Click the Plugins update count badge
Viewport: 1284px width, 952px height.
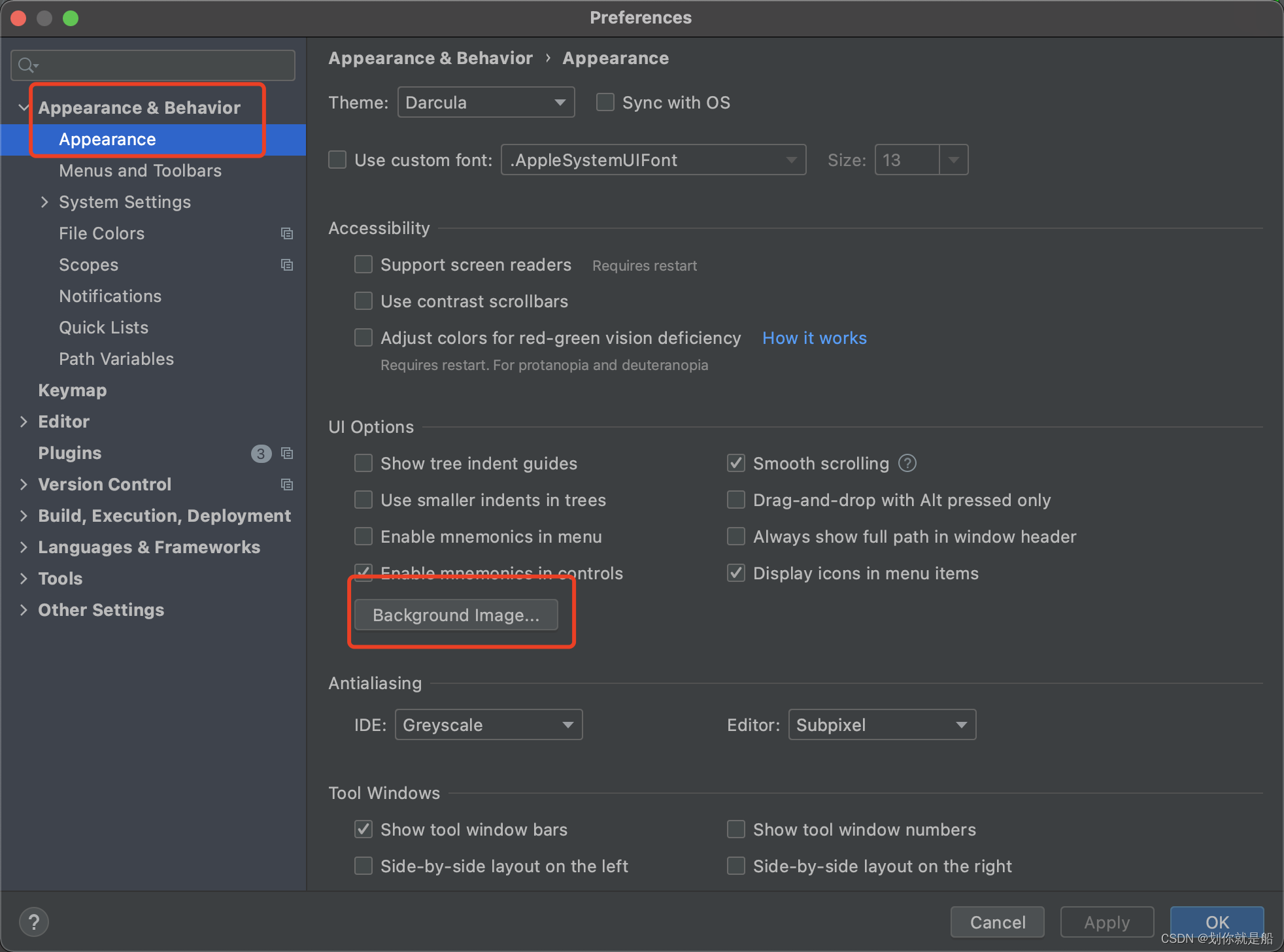point(261,453)
